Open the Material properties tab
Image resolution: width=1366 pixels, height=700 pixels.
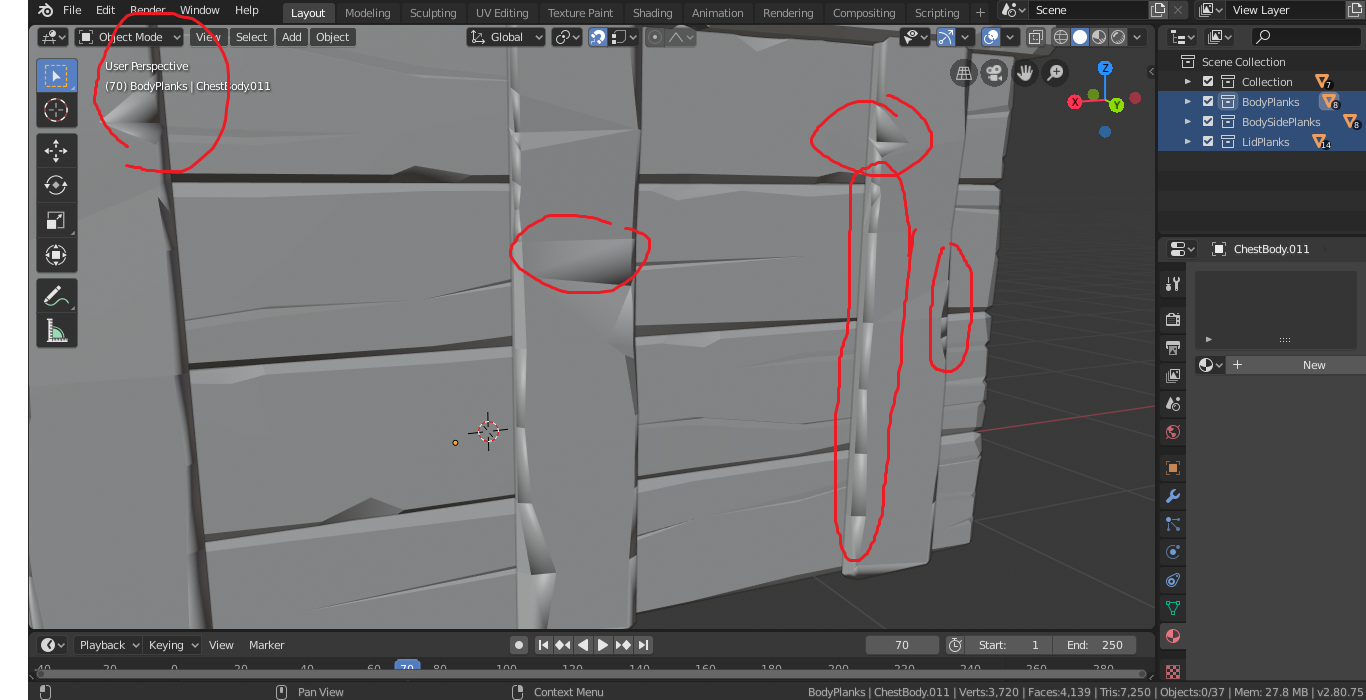[1173, 636]
